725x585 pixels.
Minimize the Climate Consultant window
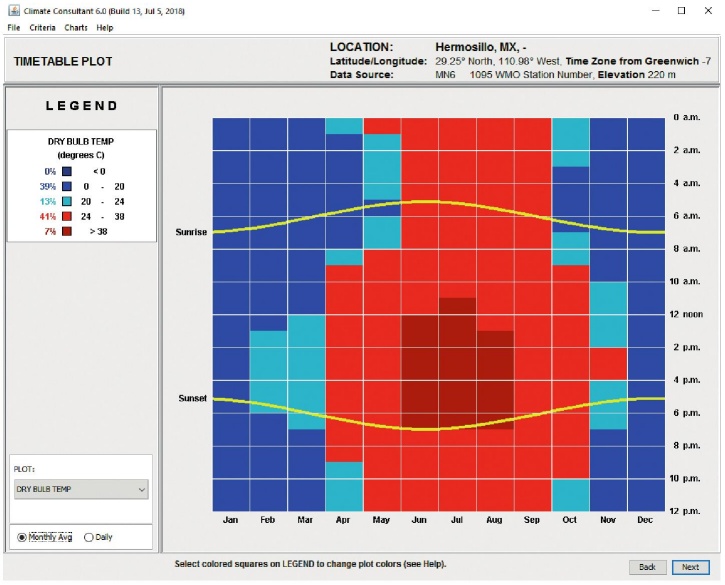(x=653, y=10)
